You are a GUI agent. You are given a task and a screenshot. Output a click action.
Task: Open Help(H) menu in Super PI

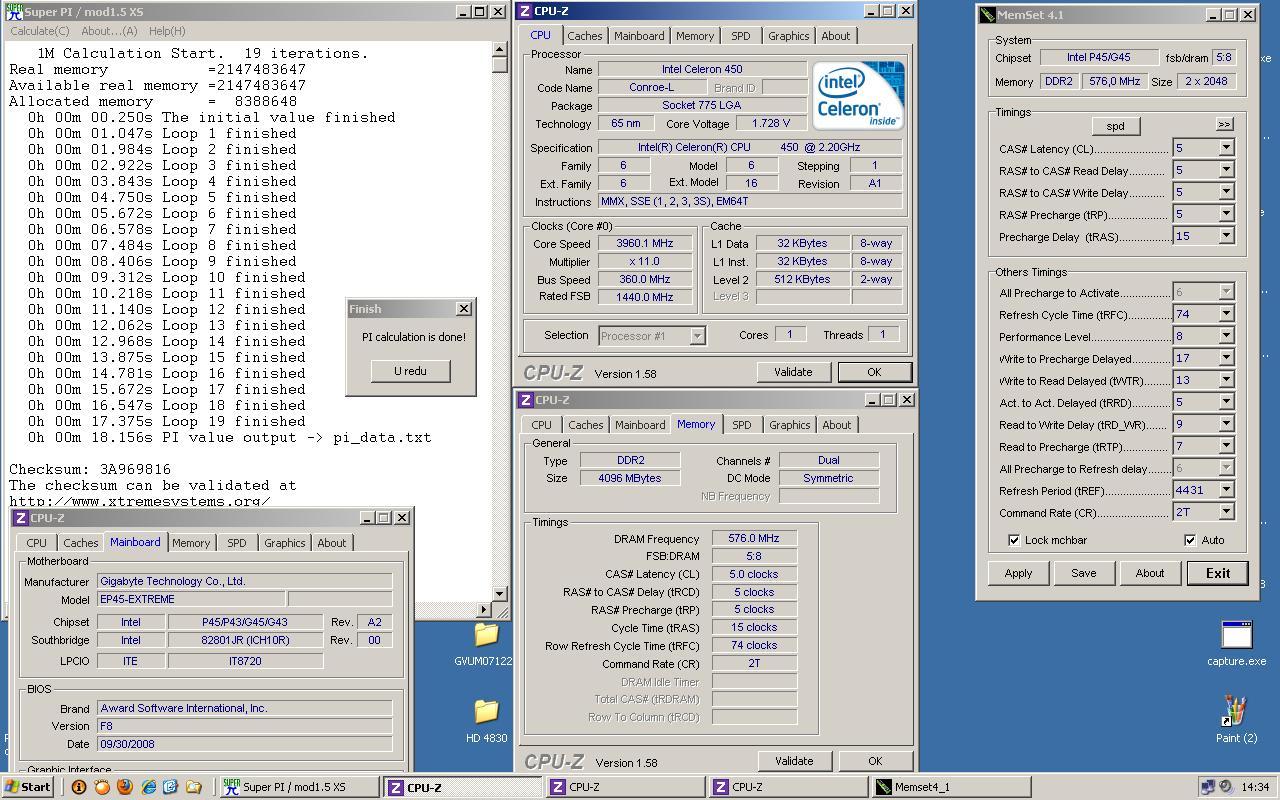pos(167,31)
